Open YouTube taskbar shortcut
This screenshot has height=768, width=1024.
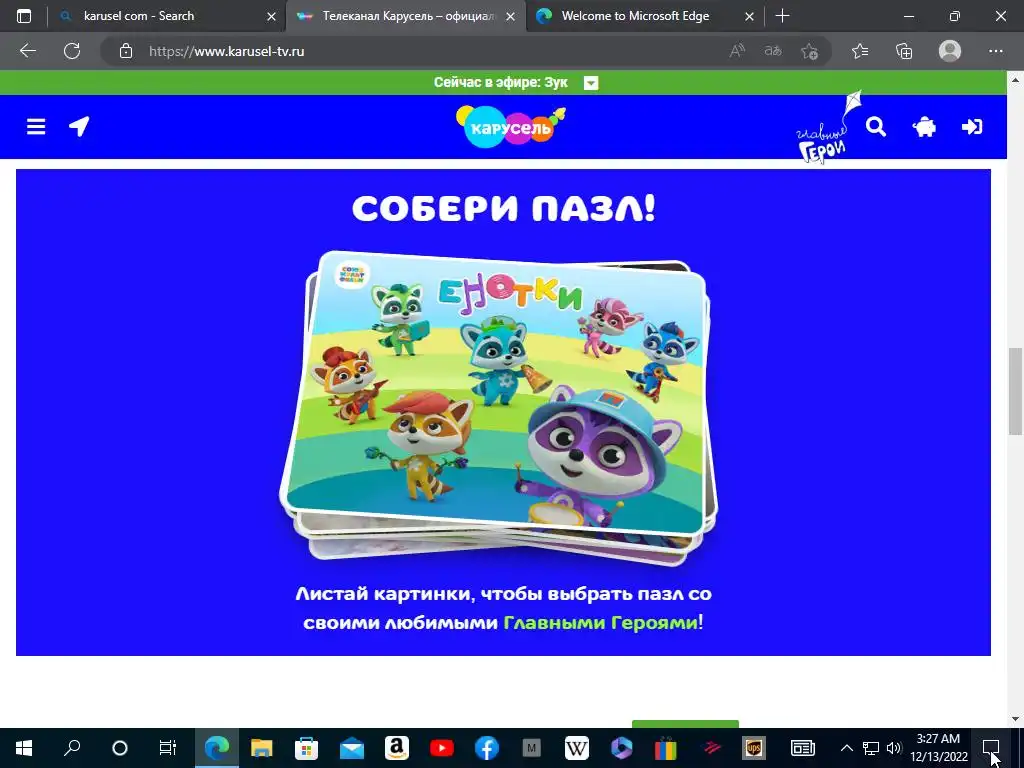pos(441,748)
